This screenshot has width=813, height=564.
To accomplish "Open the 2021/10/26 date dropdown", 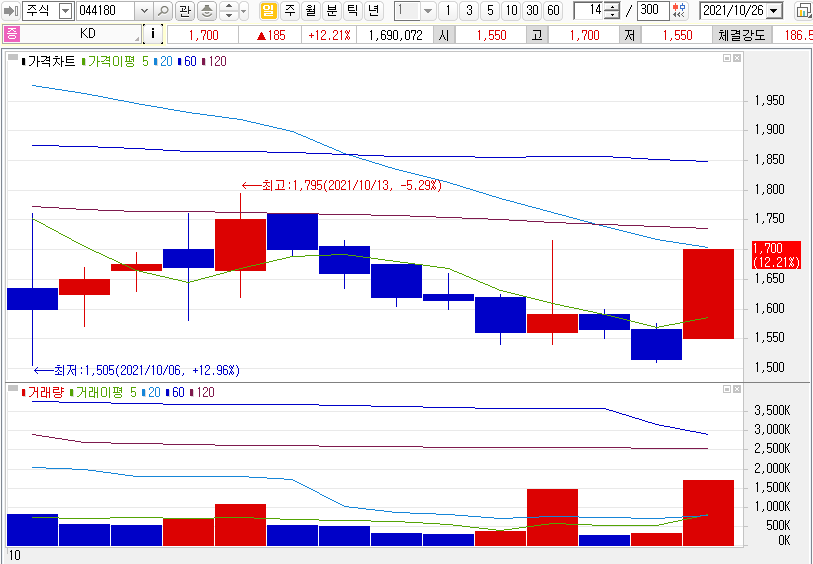I will pyautogui.click(x=774, y=10).
